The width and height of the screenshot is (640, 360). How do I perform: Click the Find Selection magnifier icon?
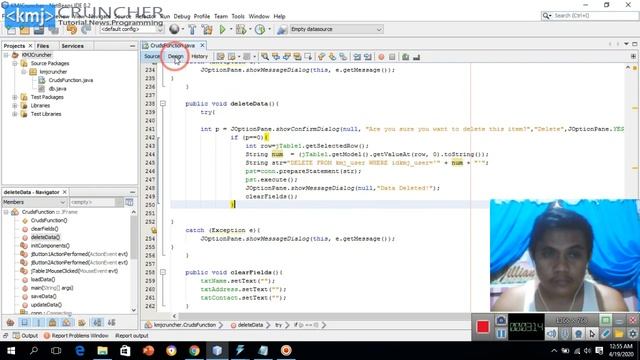pyautogui.click(x=265, y=57)
